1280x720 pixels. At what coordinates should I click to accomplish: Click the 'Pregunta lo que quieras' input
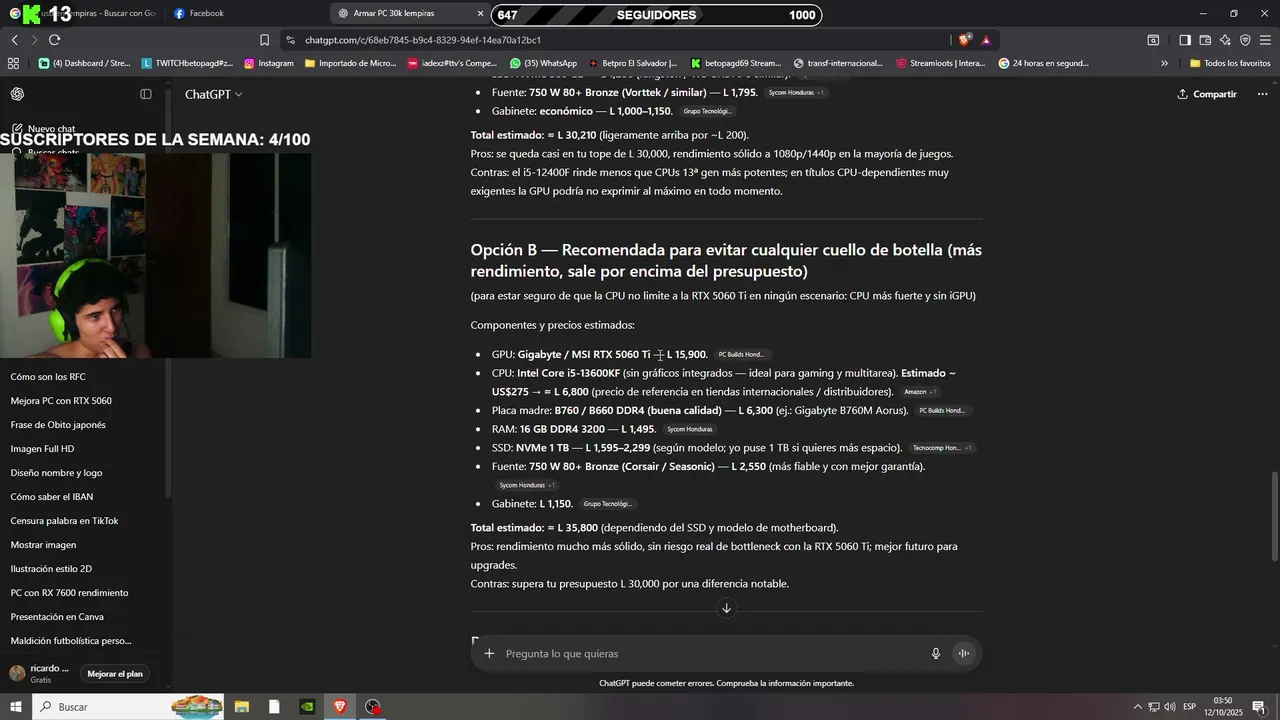coord(710,653)
